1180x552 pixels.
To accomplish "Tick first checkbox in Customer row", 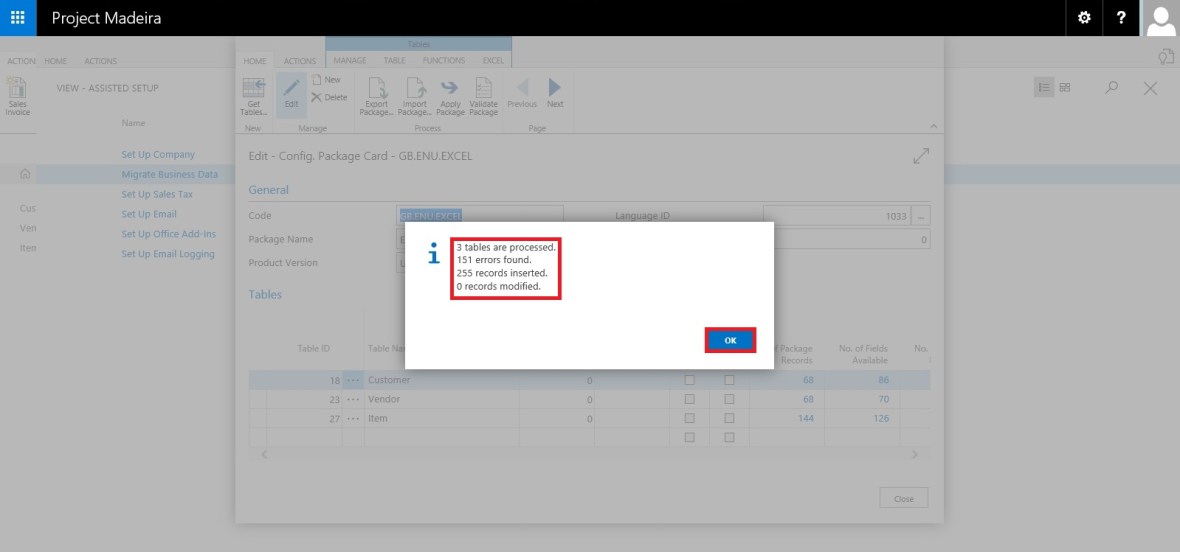I will click(x=689, y=380).
